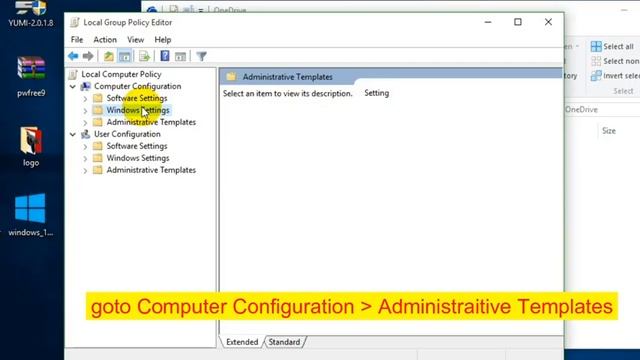Viewport: 640px width, 360px height.
Task: Click folder icon beside Computer Configuration Administrative Templates
Action: click(98, 122)
